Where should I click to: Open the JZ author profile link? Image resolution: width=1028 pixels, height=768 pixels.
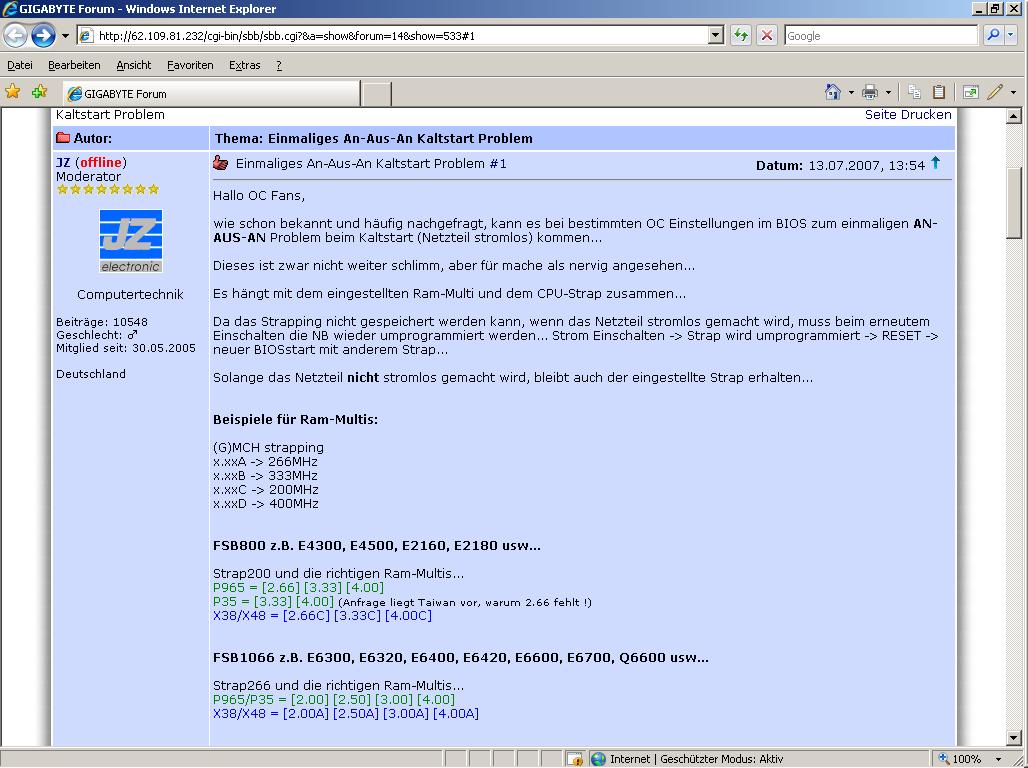click(63, 162)
